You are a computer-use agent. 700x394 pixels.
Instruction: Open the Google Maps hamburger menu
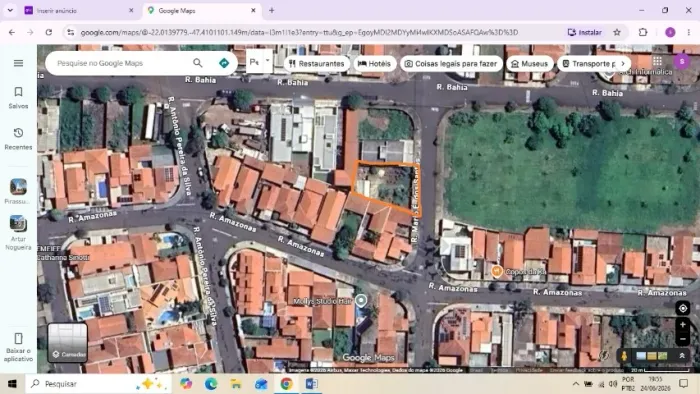pos(18,63)
